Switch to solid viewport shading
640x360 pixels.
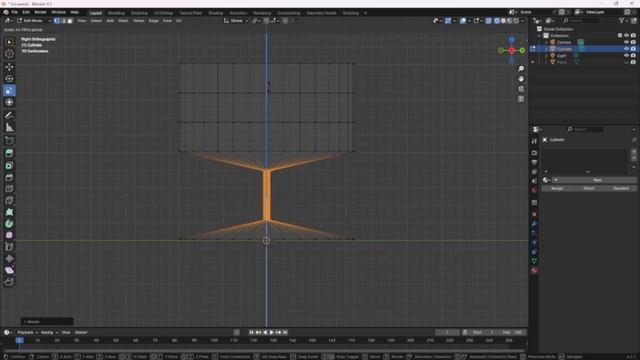[503, 21]
